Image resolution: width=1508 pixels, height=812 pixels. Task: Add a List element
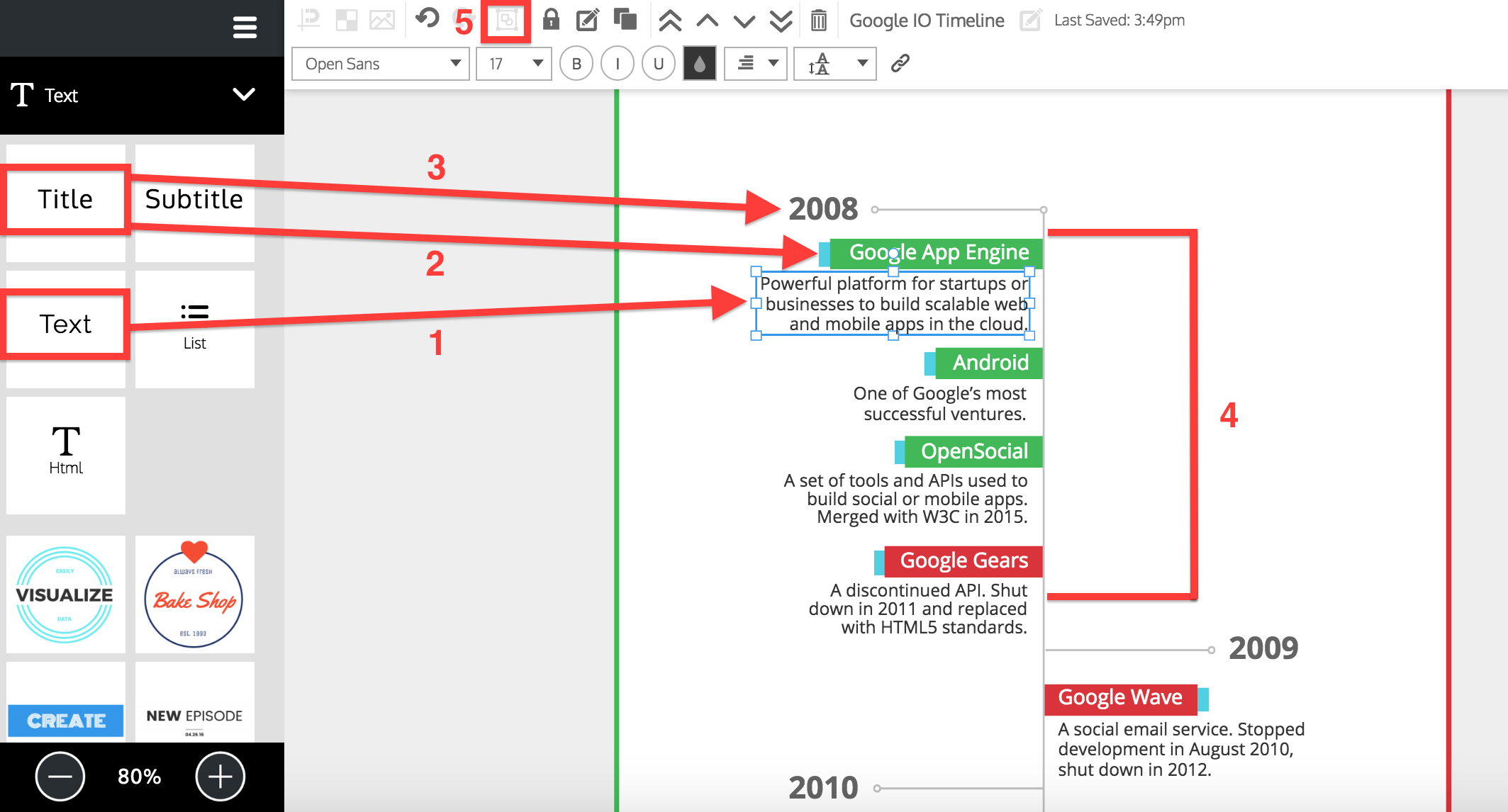[194, 329]
